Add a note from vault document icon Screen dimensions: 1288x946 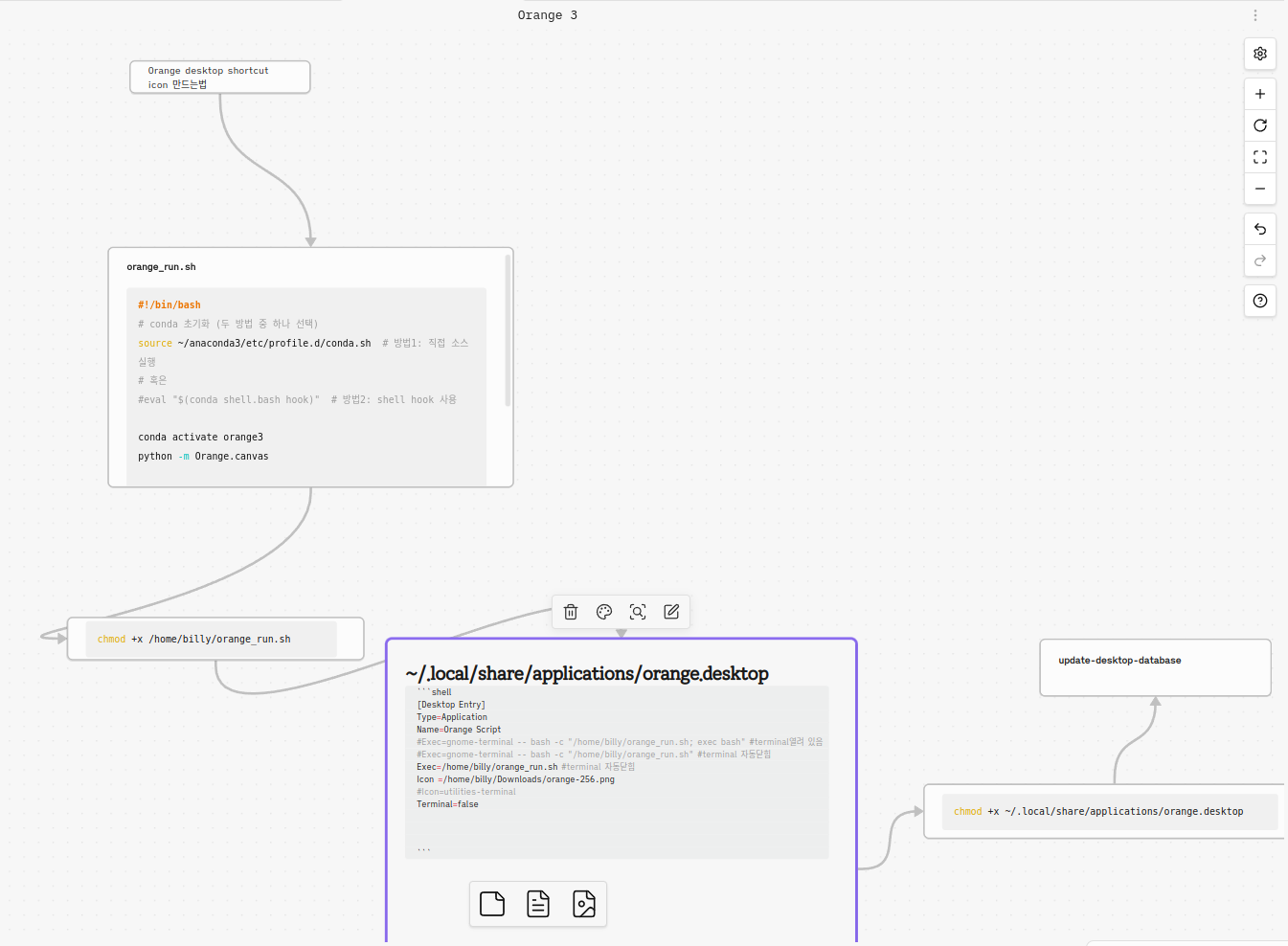(x=538, y=904)
